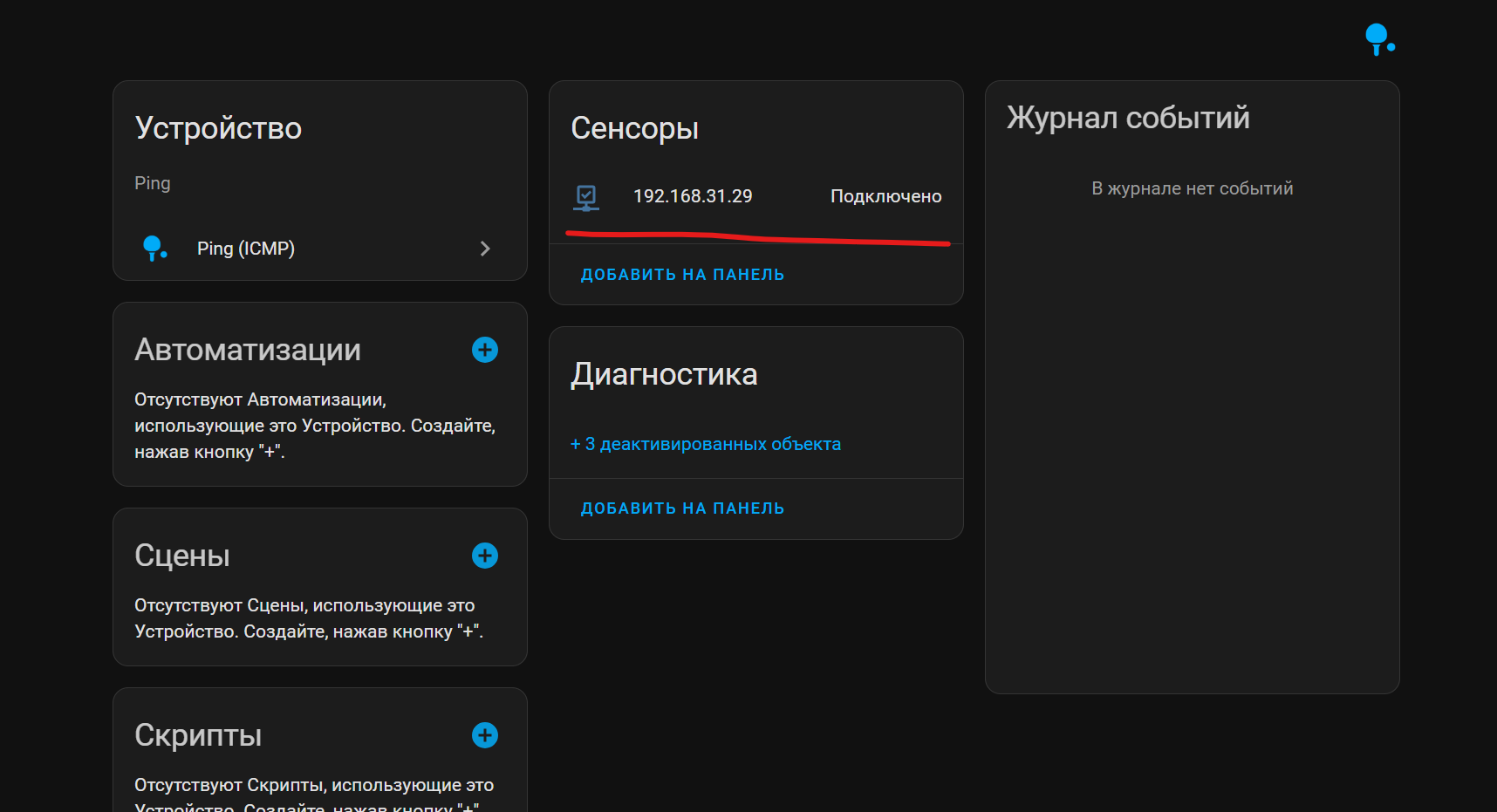Screen dimensions: 1497x812
Task: Add a script via the plus icon
Action: [485, 735]
